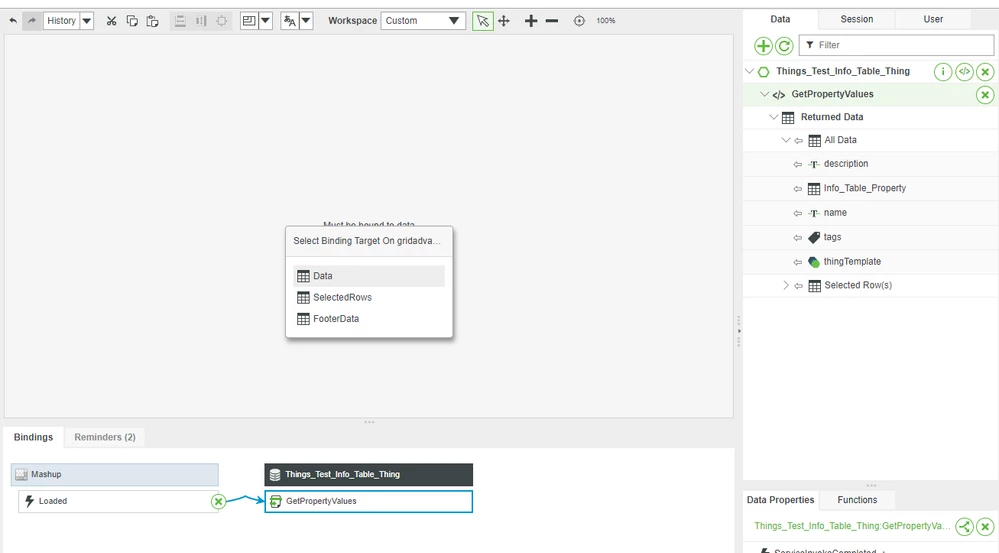Screen dimensions: 999x553
Task: Click the Mashup binding source header
Action: (115, 475)
